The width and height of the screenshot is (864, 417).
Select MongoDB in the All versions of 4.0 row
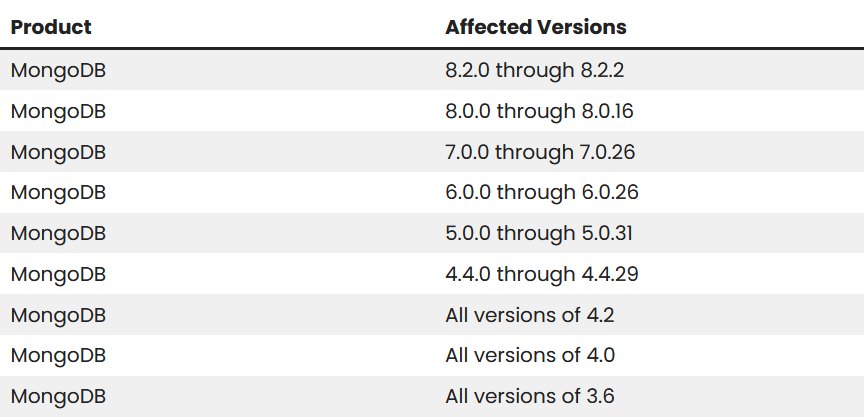click(x=58, y=355)
